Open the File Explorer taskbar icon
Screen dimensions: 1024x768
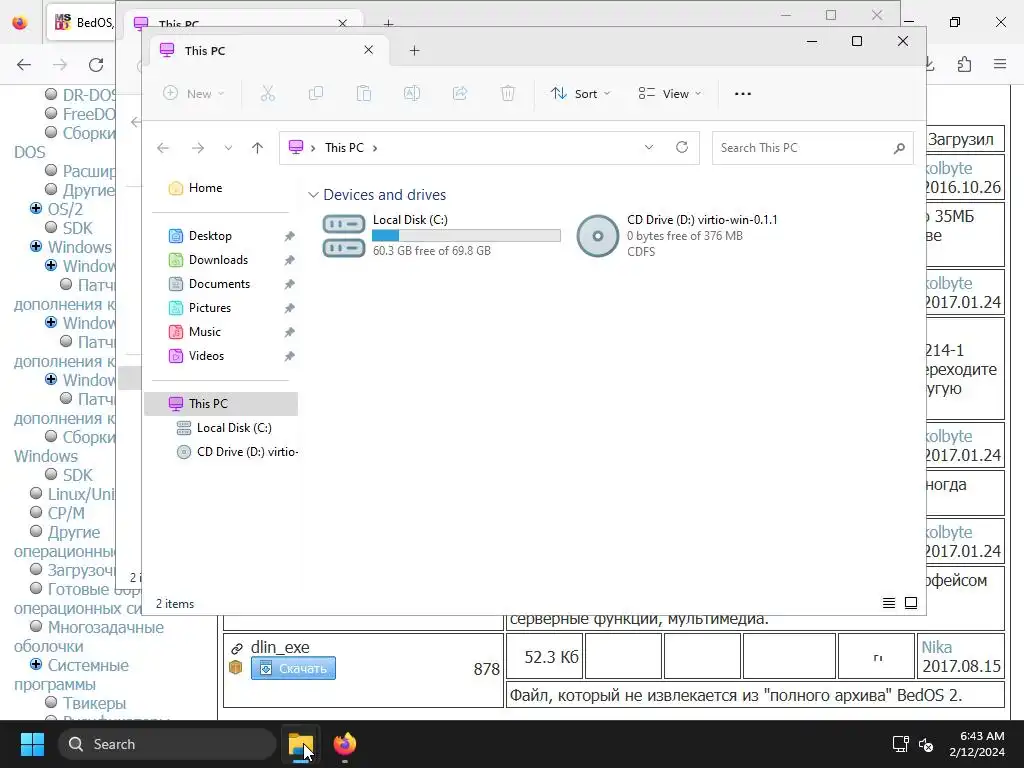click(x=301, y=744)
